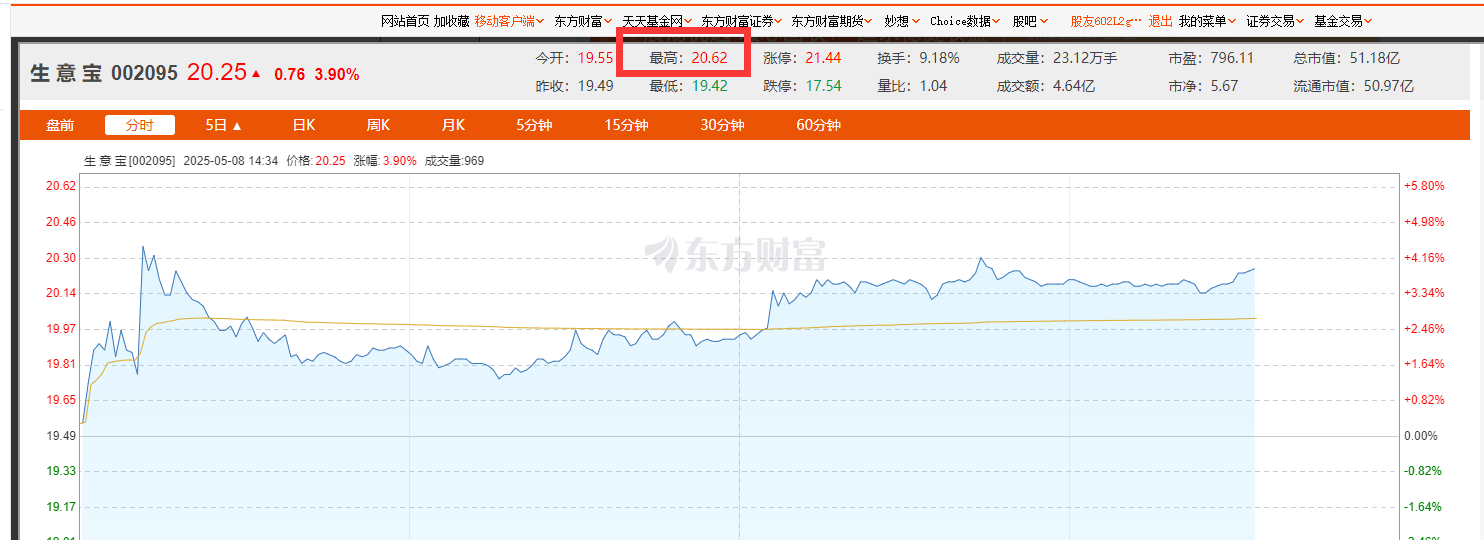This screenshot has height=540, width=1484.
Task: Expand the 证券交易 dropdown
Action: tap(1275, 21)
